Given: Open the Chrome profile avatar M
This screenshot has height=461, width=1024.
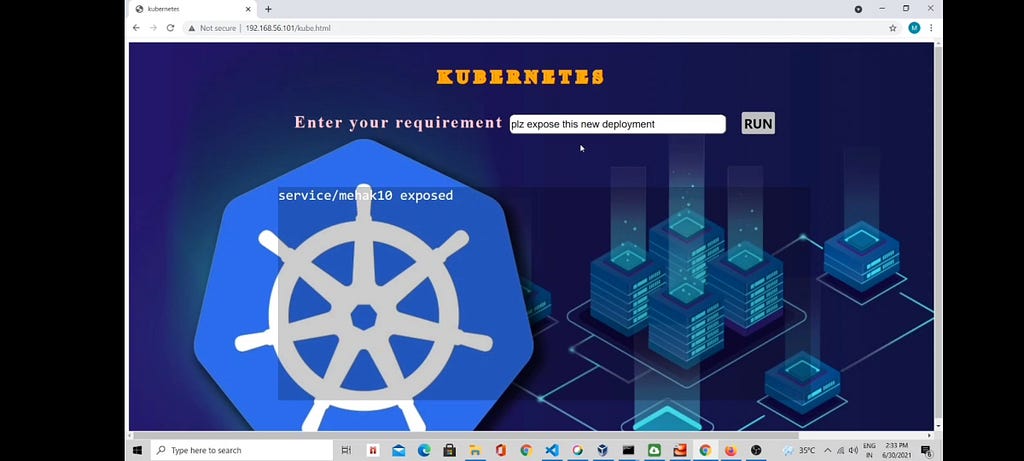Looking at the screenshot, I should tap(914, 28).
